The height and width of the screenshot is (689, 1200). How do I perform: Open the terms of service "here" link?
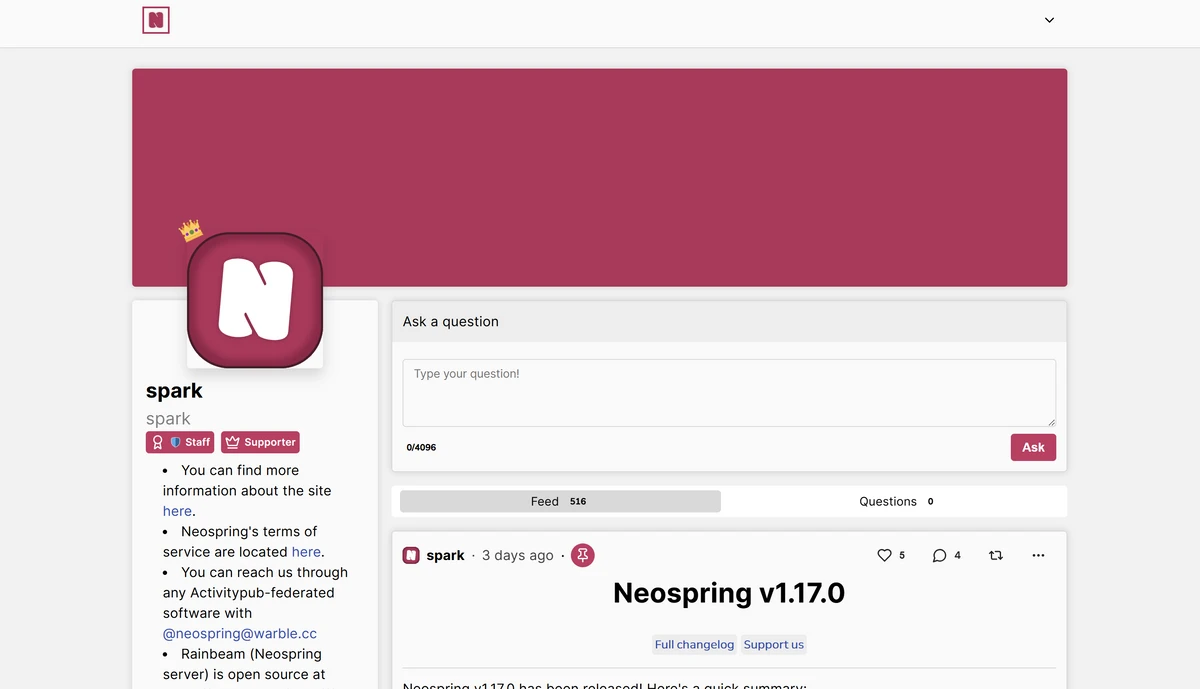pos(306,552)
